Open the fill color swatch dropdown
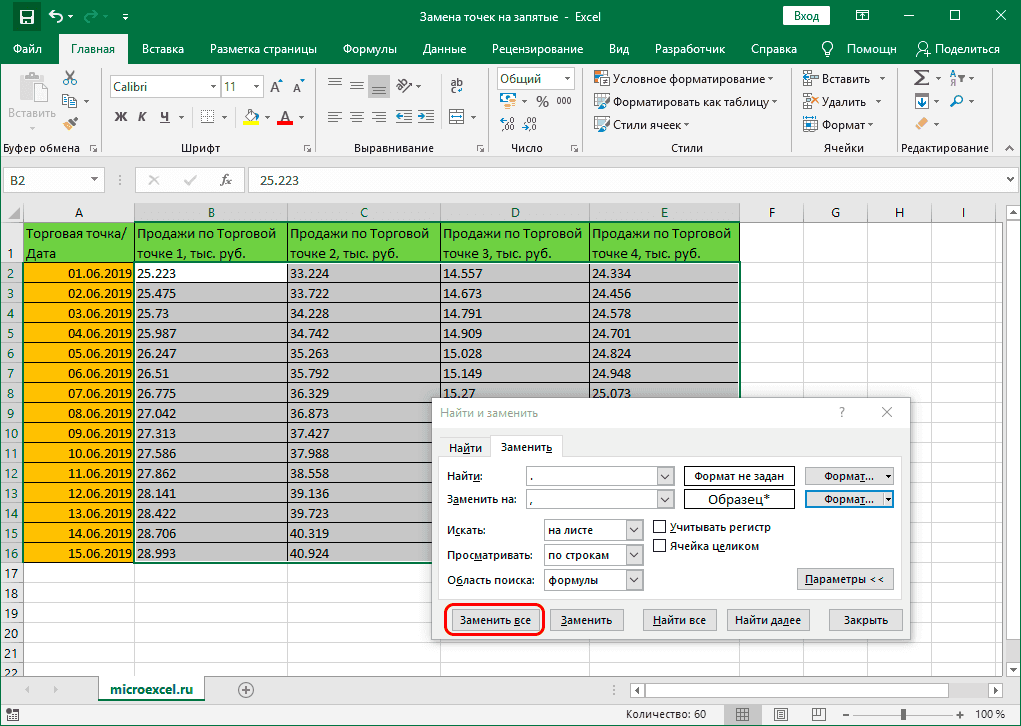This screenshot has width=1021, height=726. pos(266,117)
